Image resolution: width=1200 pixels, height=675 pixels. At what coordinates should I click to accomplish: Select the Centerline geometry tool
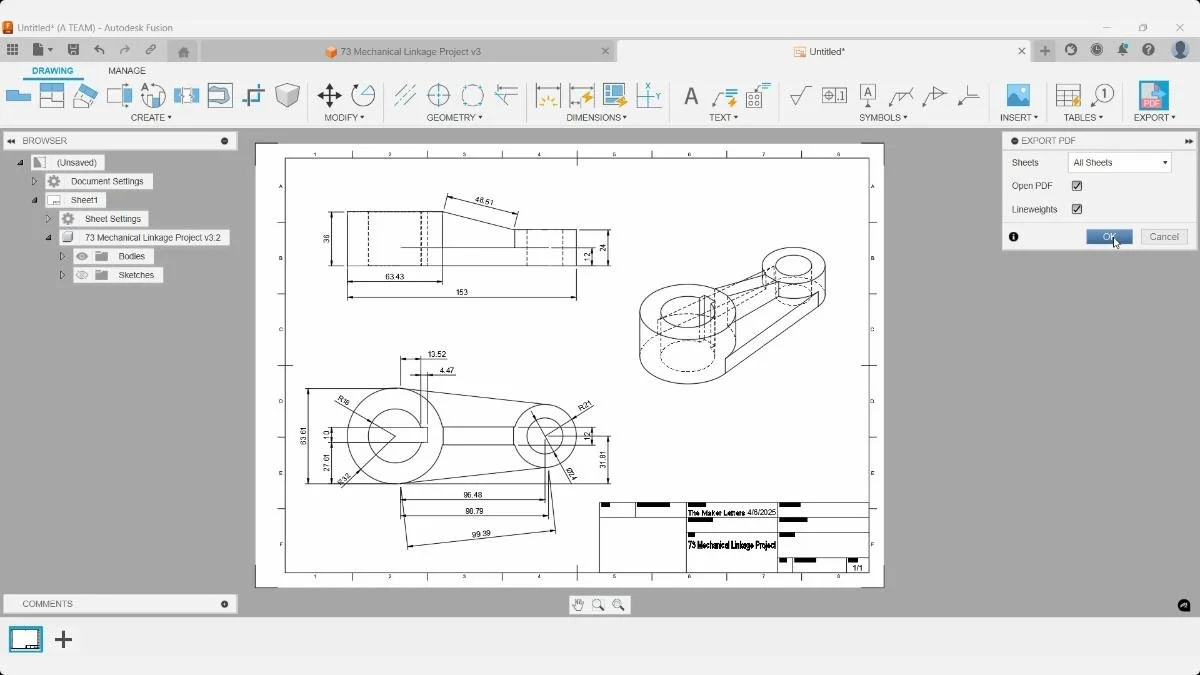point(405,96)
